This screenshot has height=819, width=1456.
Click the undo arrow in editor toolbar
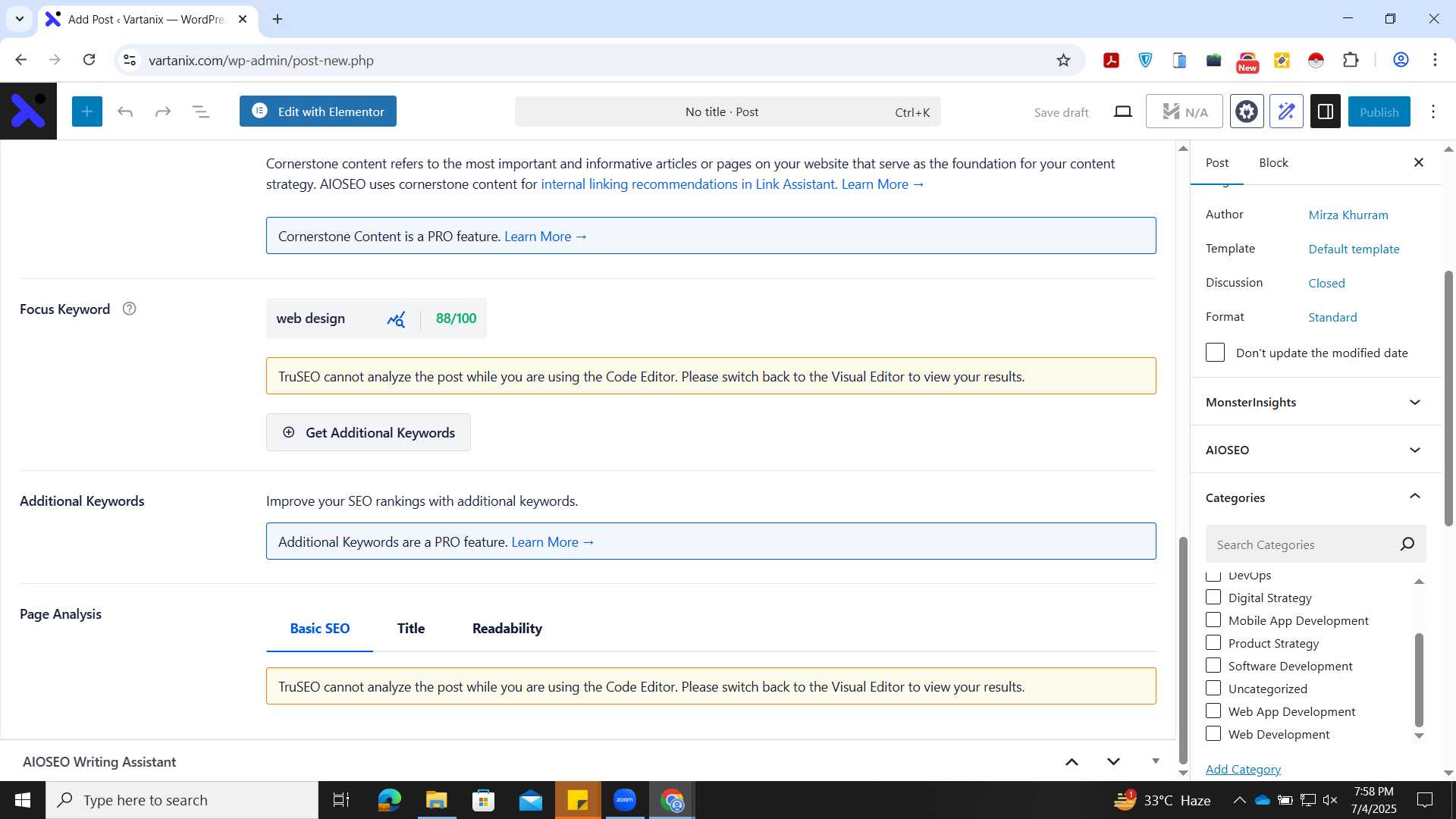[x=125, y=112]
